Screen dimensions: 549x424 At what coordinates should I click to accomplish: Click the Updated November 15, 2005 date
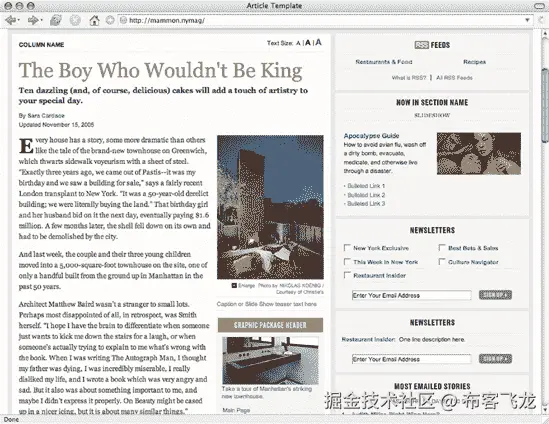[56, 125]
